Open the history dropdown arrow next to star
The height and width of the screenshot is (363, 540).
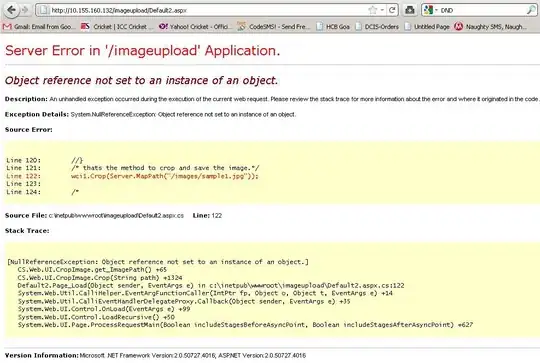382,10
